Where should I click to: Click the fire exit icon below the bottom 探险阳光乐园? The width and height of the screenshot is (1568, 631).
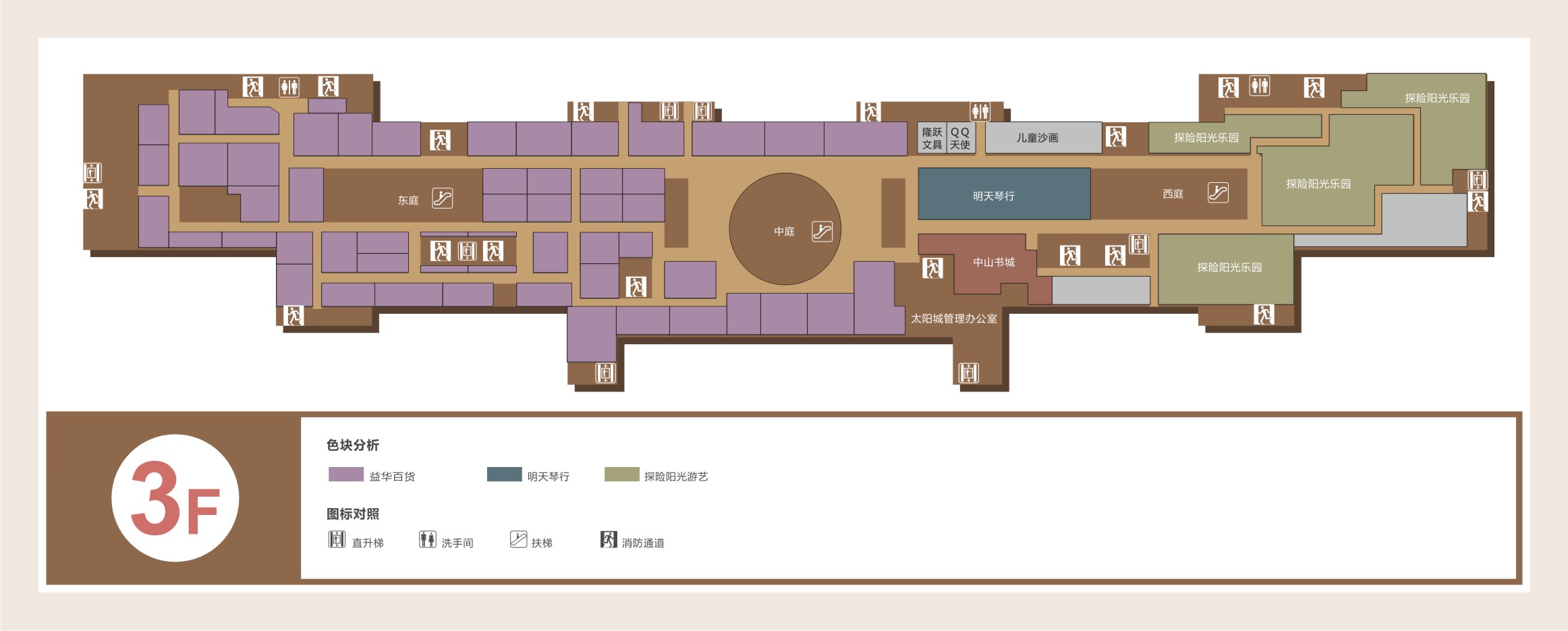(1264, 314)
